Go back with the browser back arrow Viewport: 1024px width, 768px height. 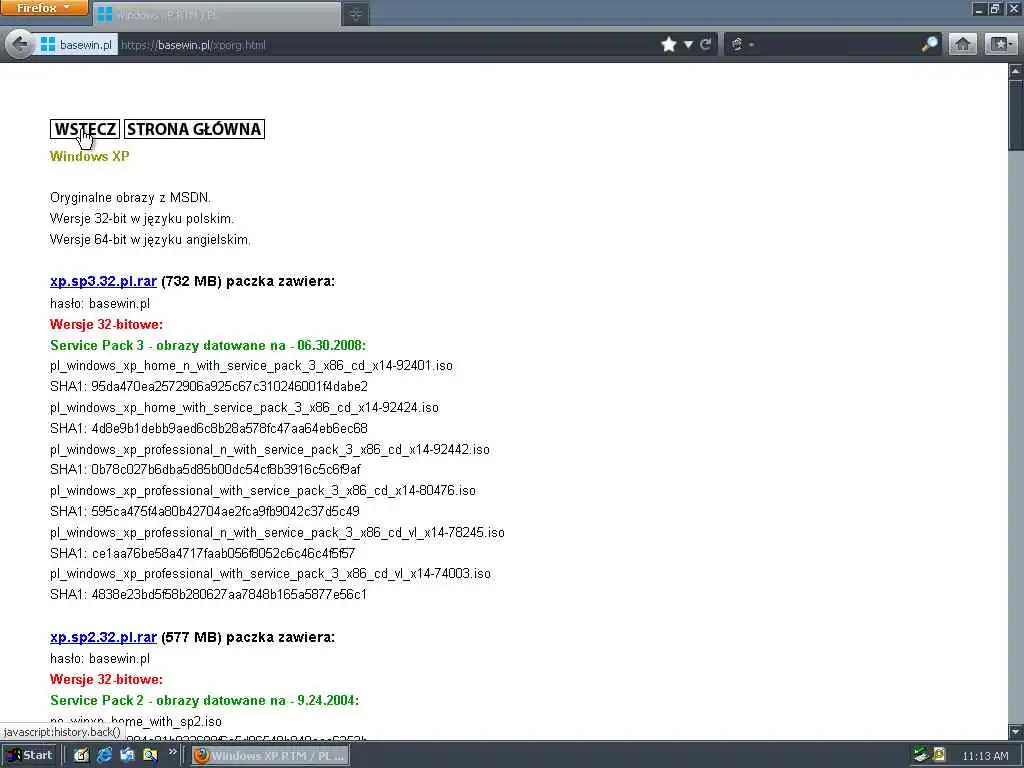click(20, 44)
